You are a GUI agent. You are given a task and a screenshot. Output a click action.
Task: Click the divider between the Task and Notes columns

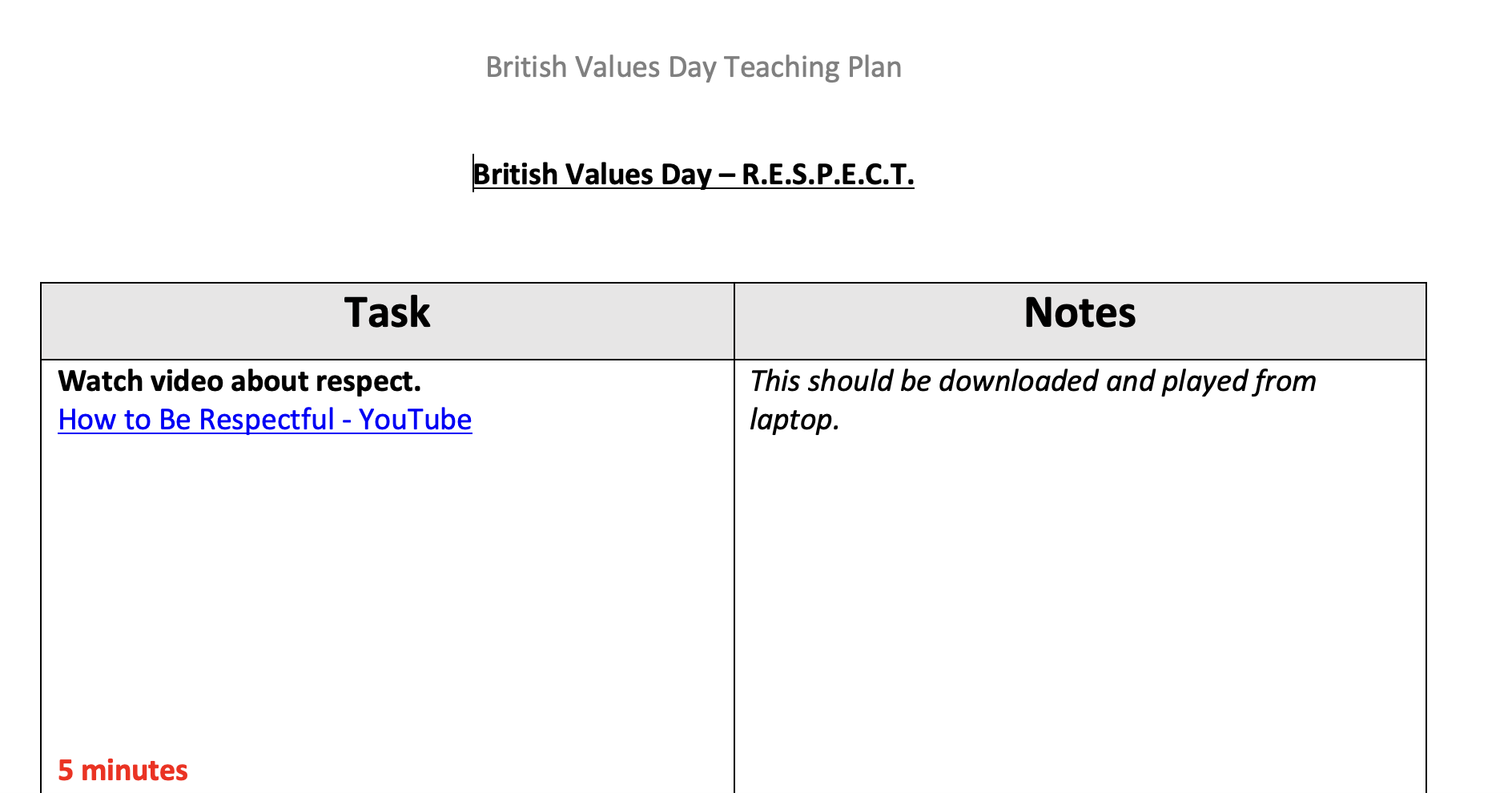pos(734,561)
